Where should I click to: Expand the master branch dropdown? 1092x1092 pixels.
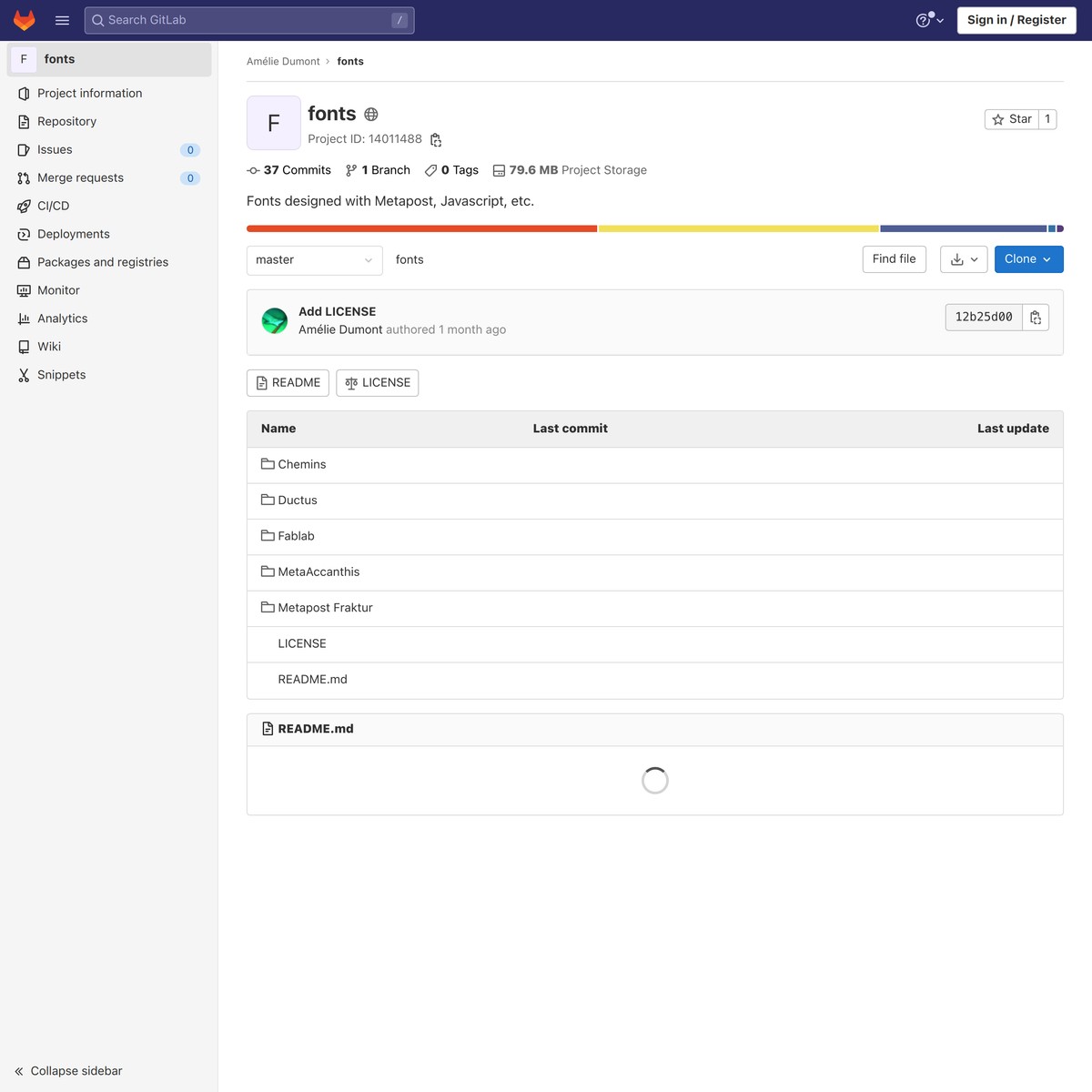(314, 260)
